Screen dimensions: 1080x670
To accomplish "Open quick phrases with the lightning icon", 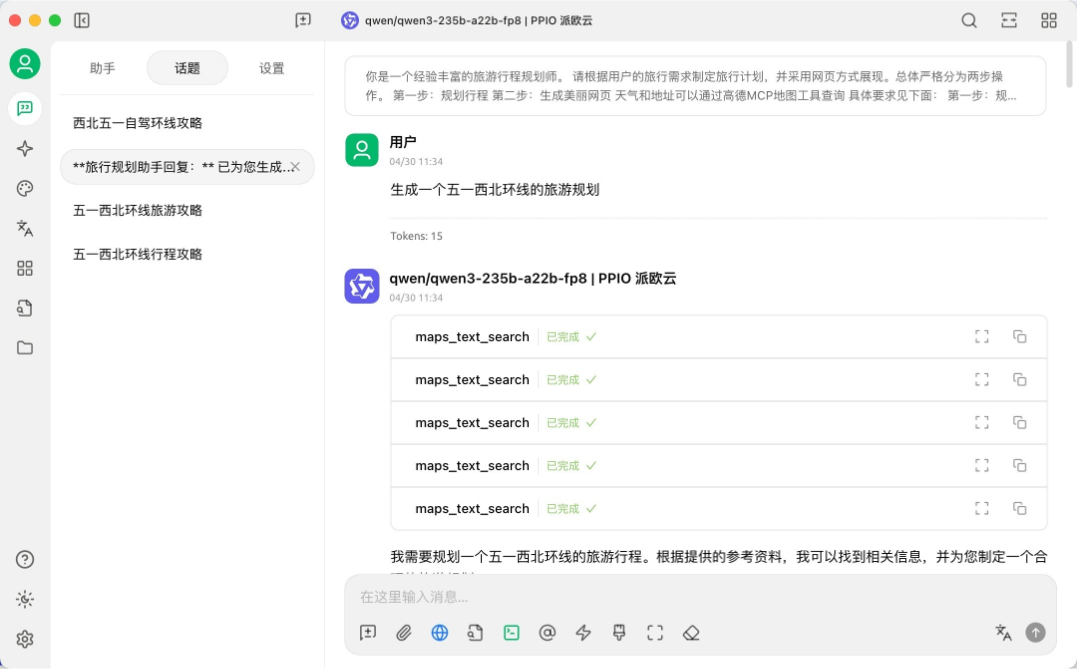I will (x=583, y=632).
